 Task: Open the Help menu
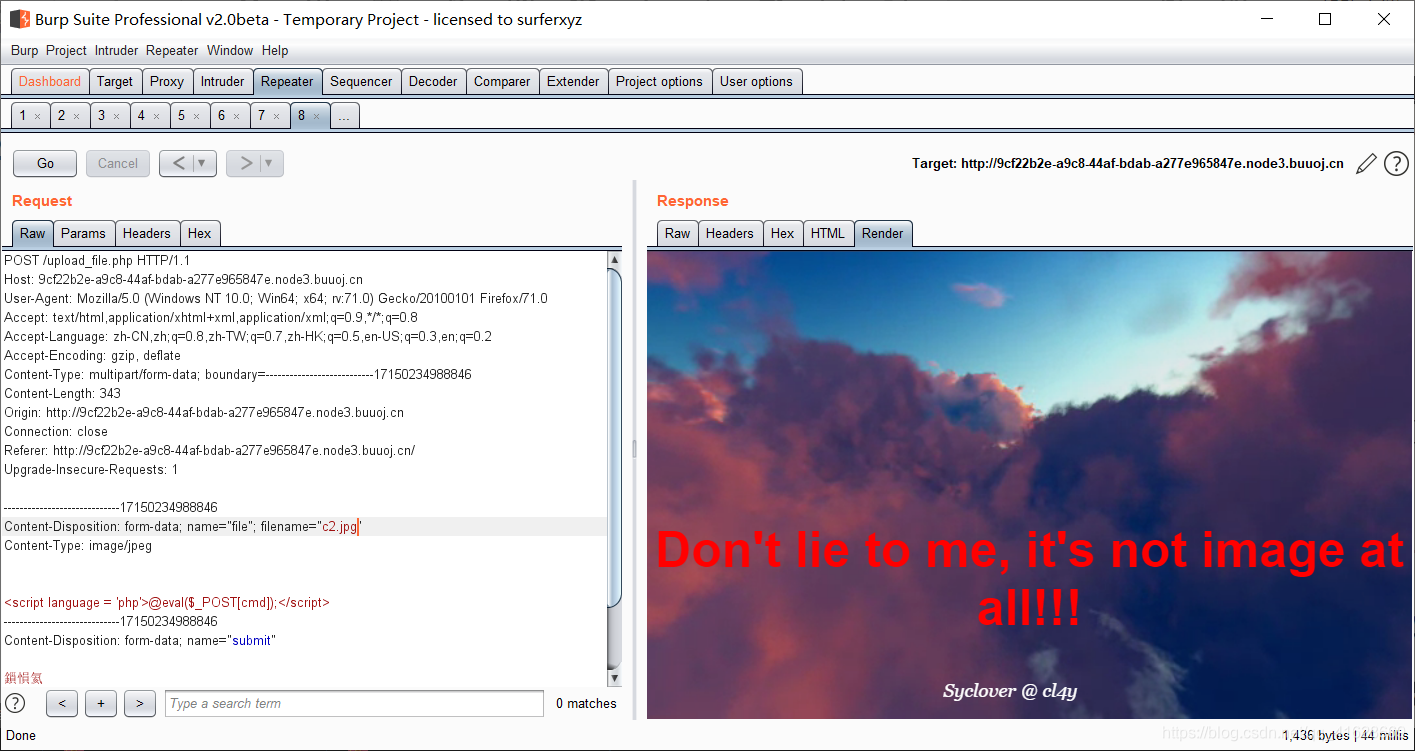click(275, 50)
